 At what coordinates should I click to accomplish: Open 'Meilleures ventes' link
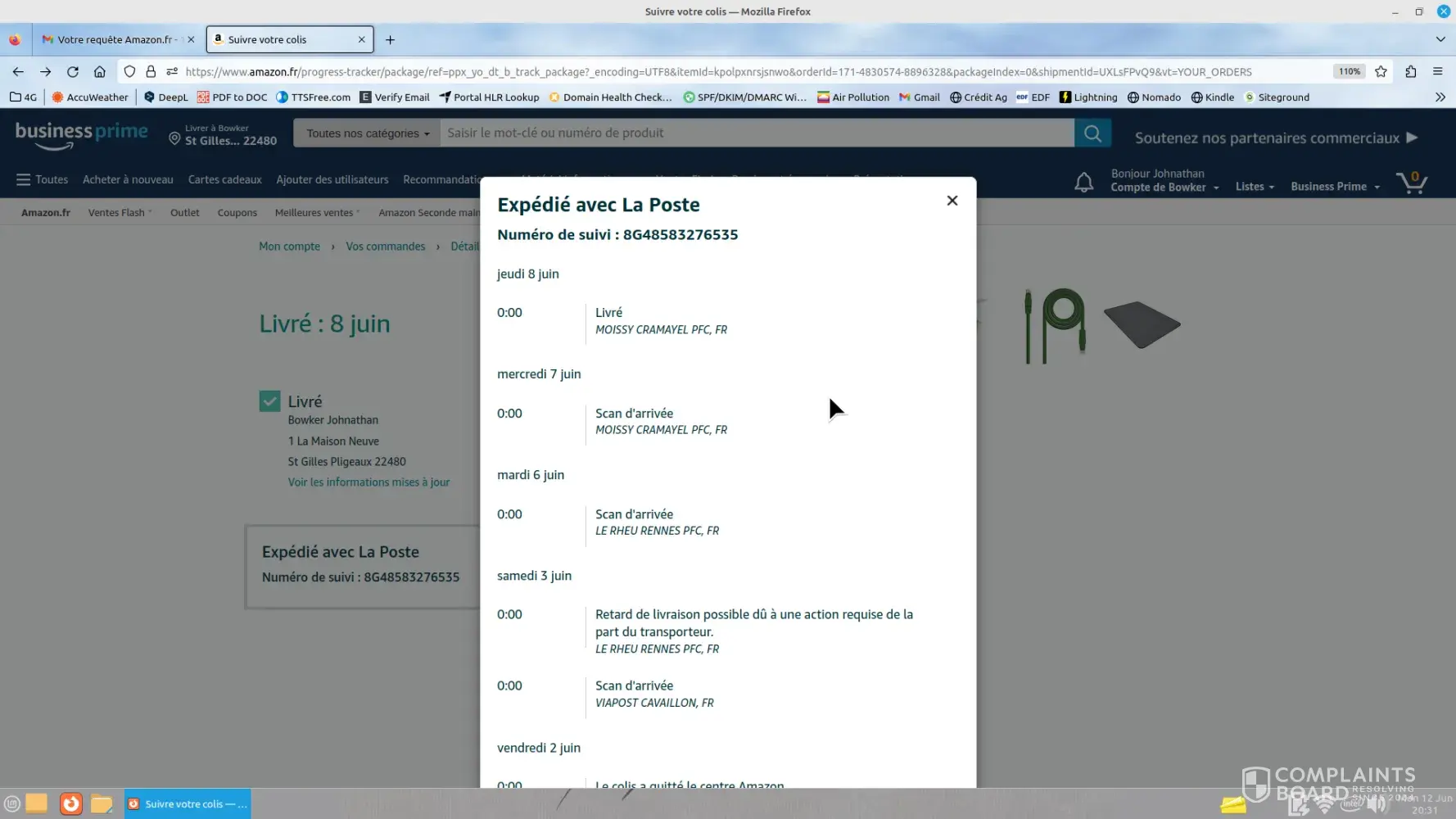(316, 212)
